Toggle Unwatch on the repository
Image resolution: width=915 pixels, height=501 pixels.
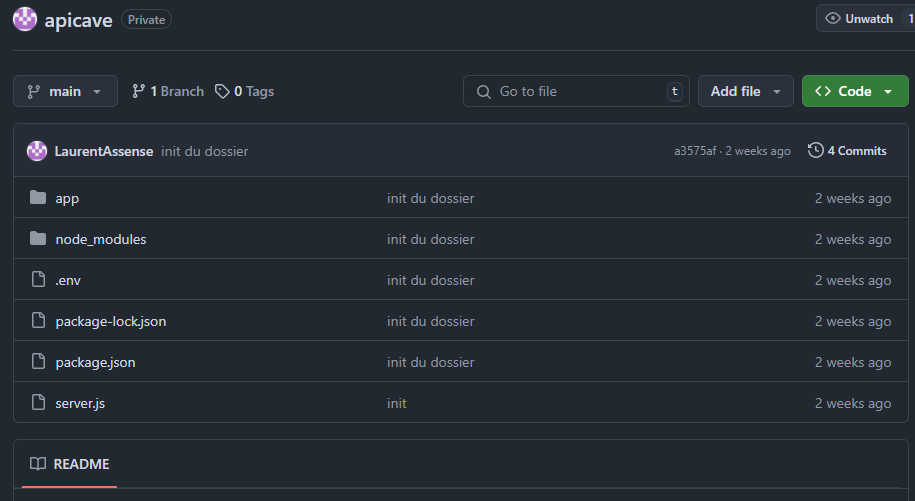click(x=858, y=19)
